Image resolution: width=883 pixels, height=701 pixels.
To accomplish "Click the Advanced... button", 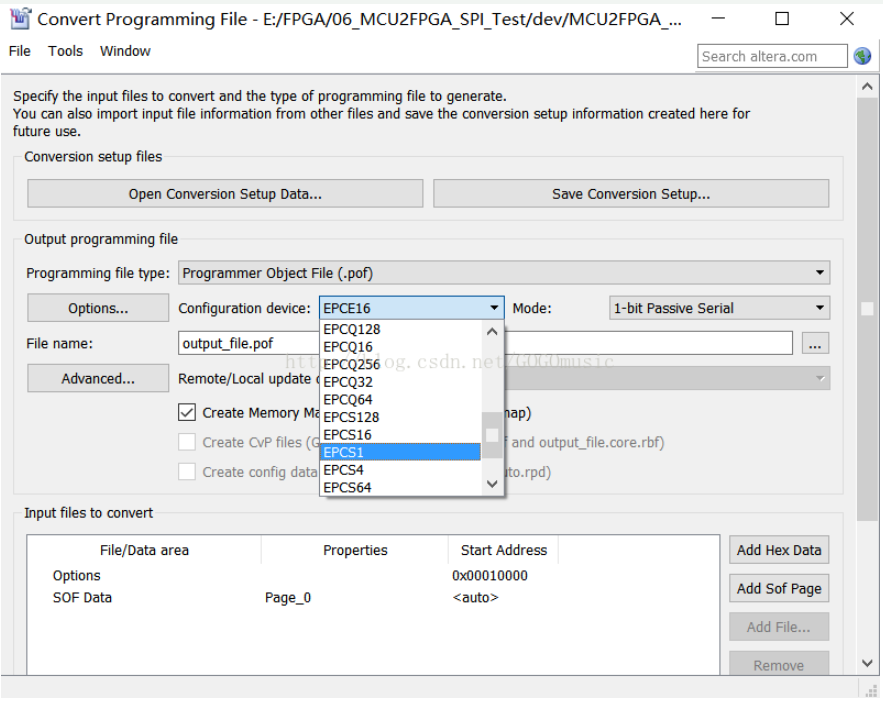I will pyautogui.click(x=98, y=378).
